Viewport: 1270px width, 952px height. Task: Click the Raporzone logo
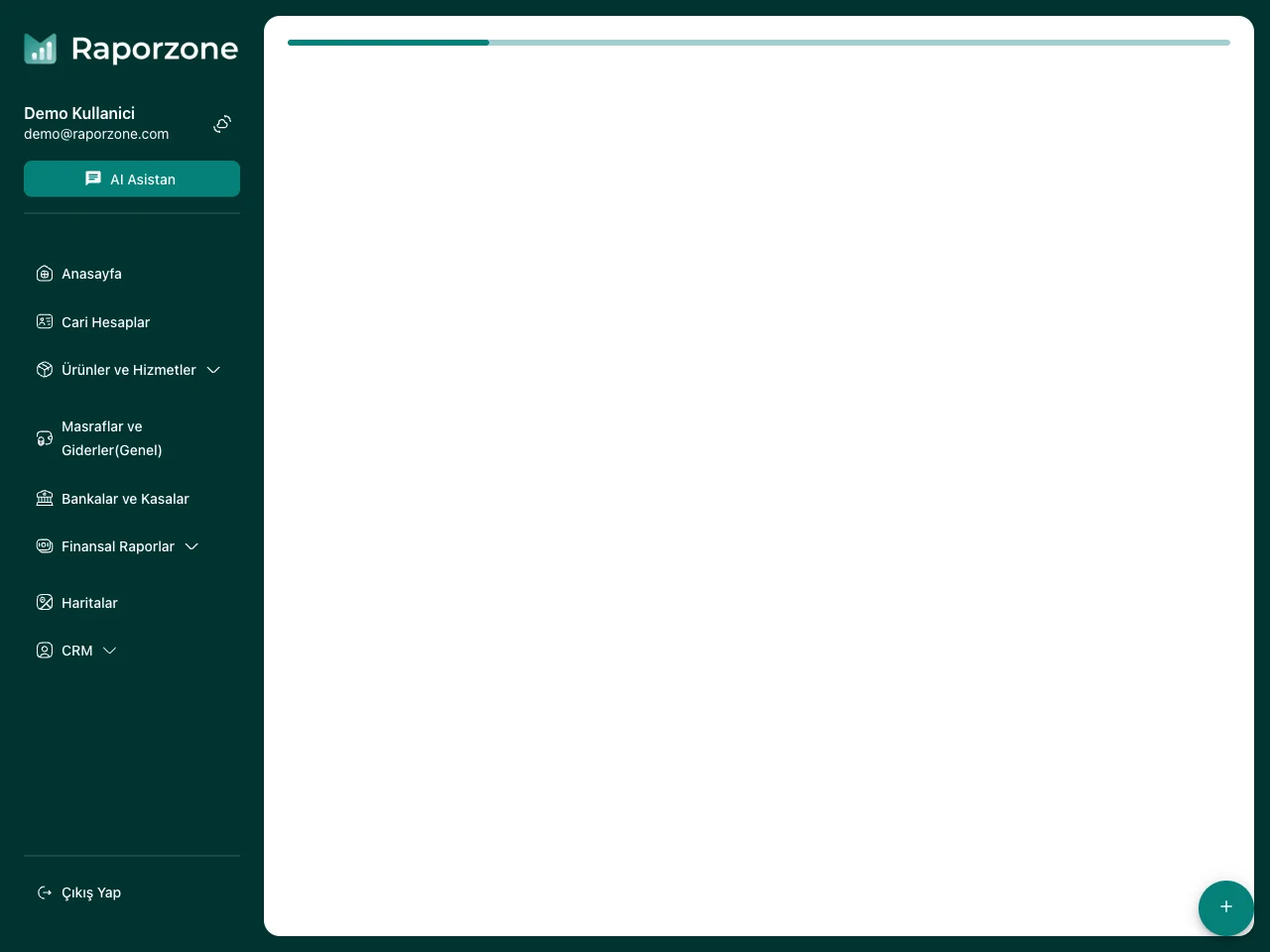click(x=131, y=49)
